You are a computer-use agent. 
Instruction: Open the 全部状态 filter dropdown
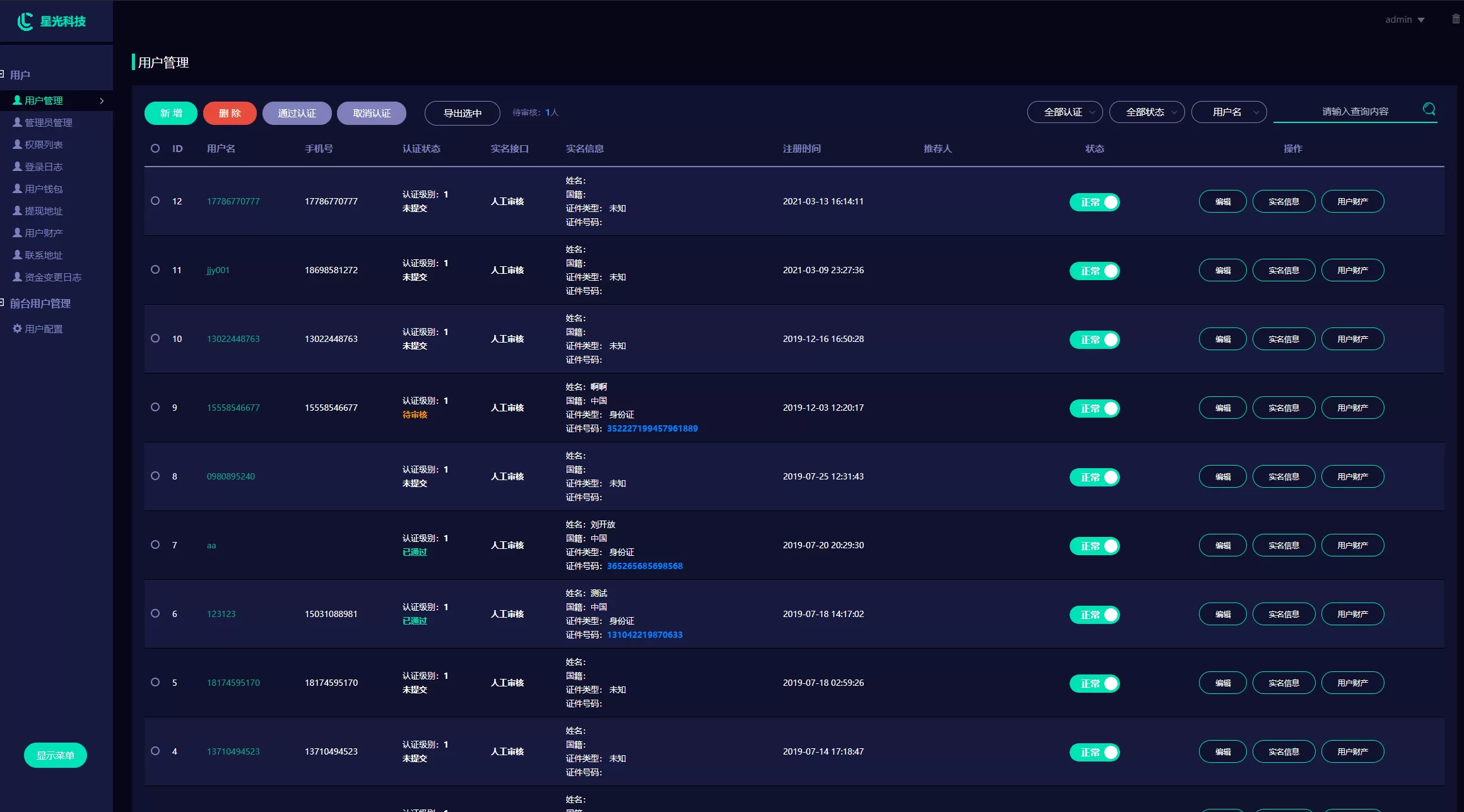coord(1147,112)
